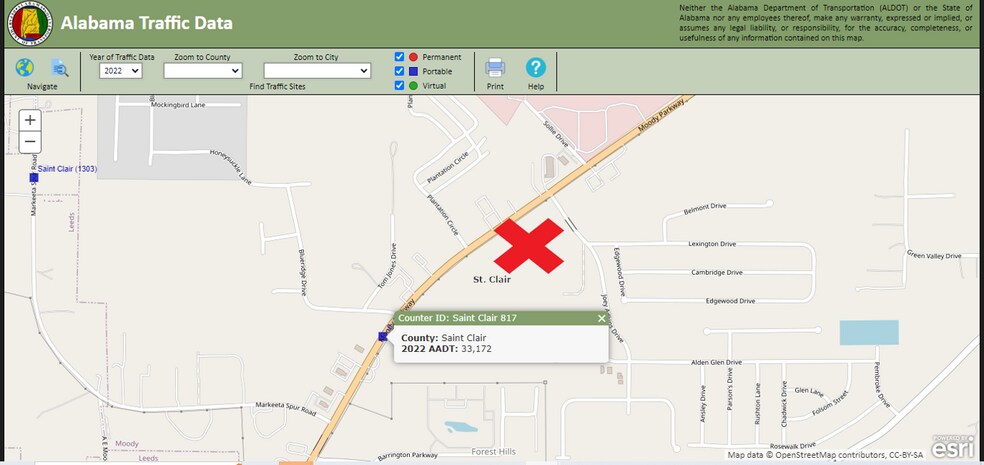Open the Help question mark icon

coord(536,67)
